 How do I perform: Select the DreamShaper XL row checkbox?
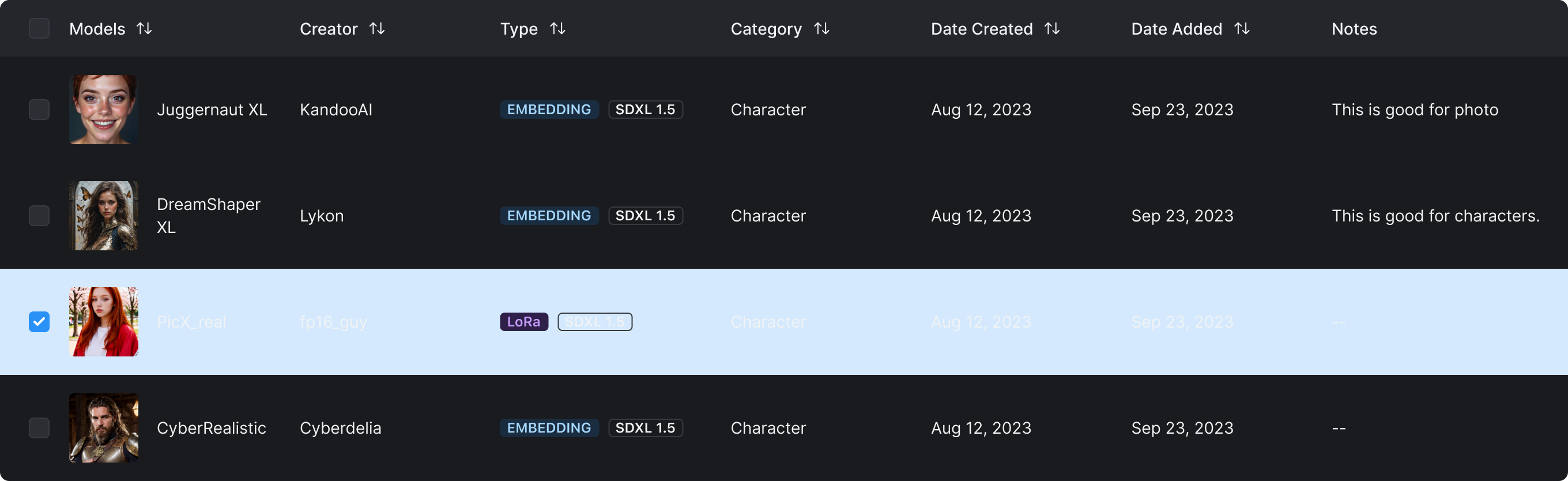[x=40, y=216]
